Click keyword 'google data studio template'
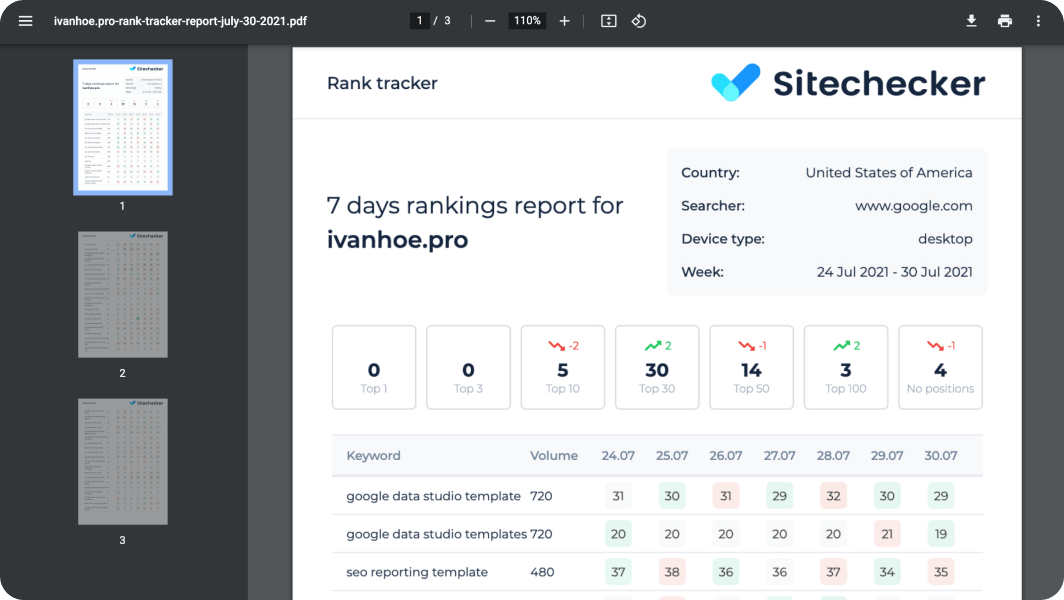 [x=434, y=496]
